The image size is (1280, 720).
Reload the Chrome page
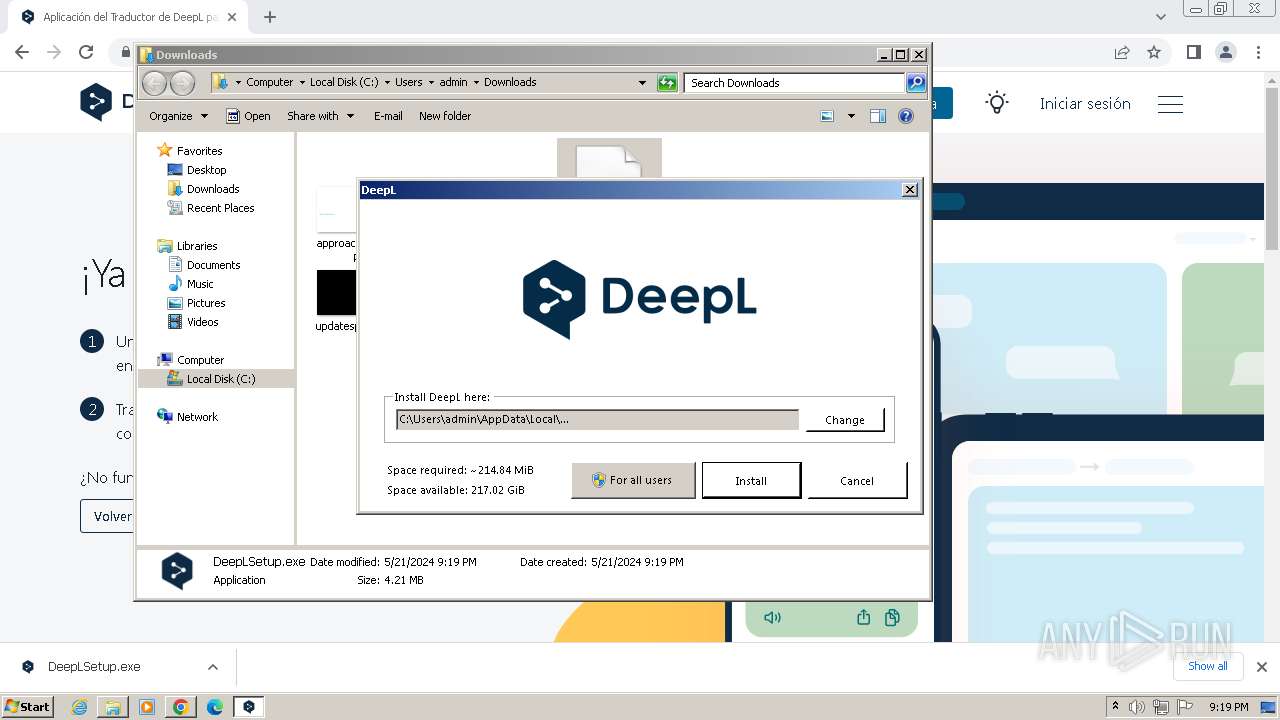pos(86,52)
